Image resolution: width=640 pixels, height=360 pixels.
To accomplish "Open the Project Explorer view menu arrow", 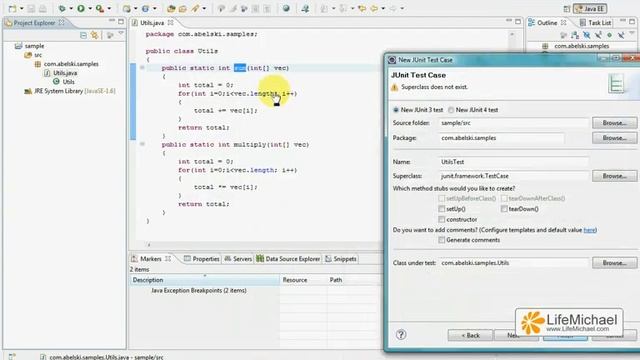I will click(x=121, y=34).
